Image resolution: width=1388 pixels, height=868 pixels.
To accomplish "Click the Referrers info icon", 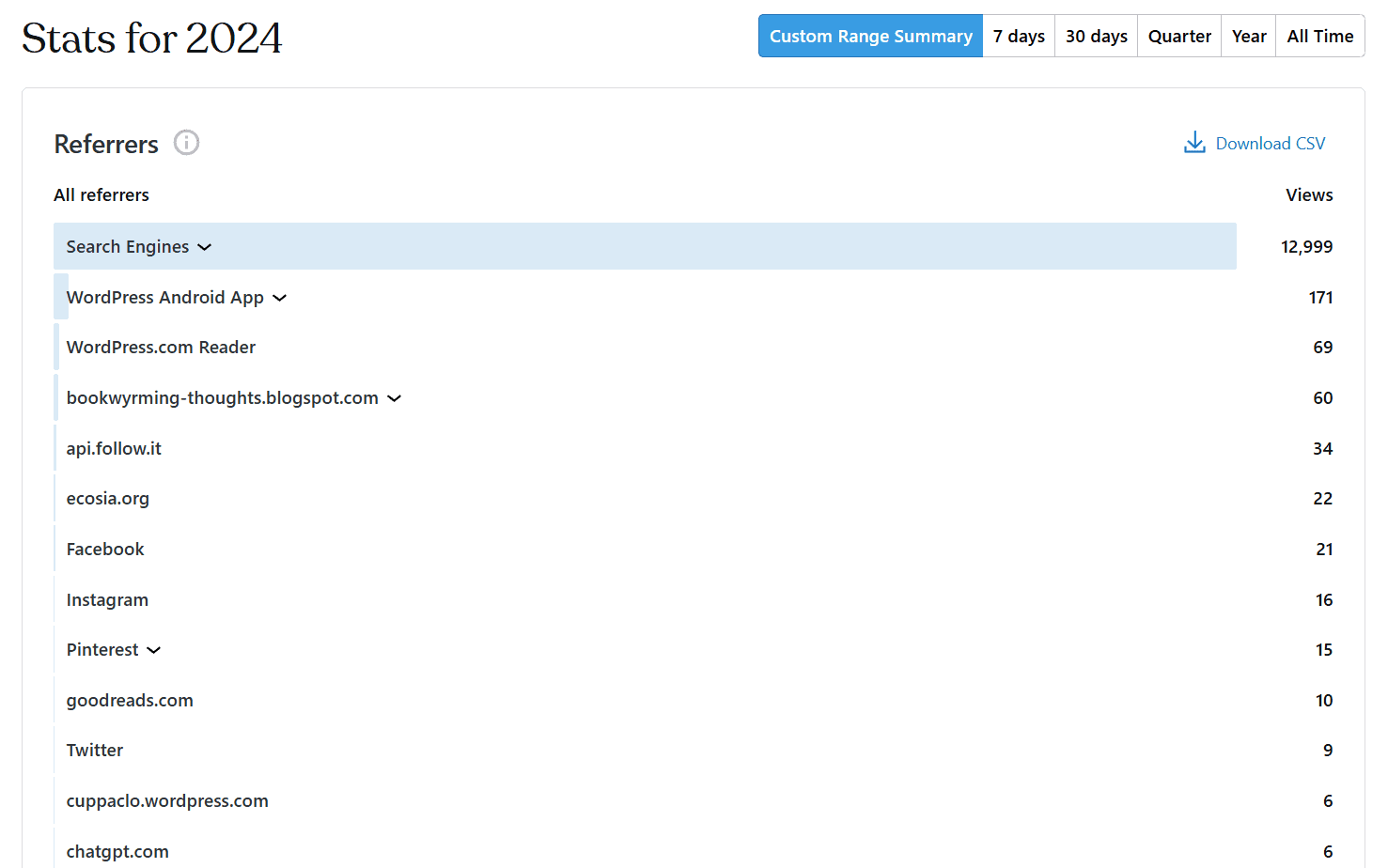I will (x=186, y=143).
